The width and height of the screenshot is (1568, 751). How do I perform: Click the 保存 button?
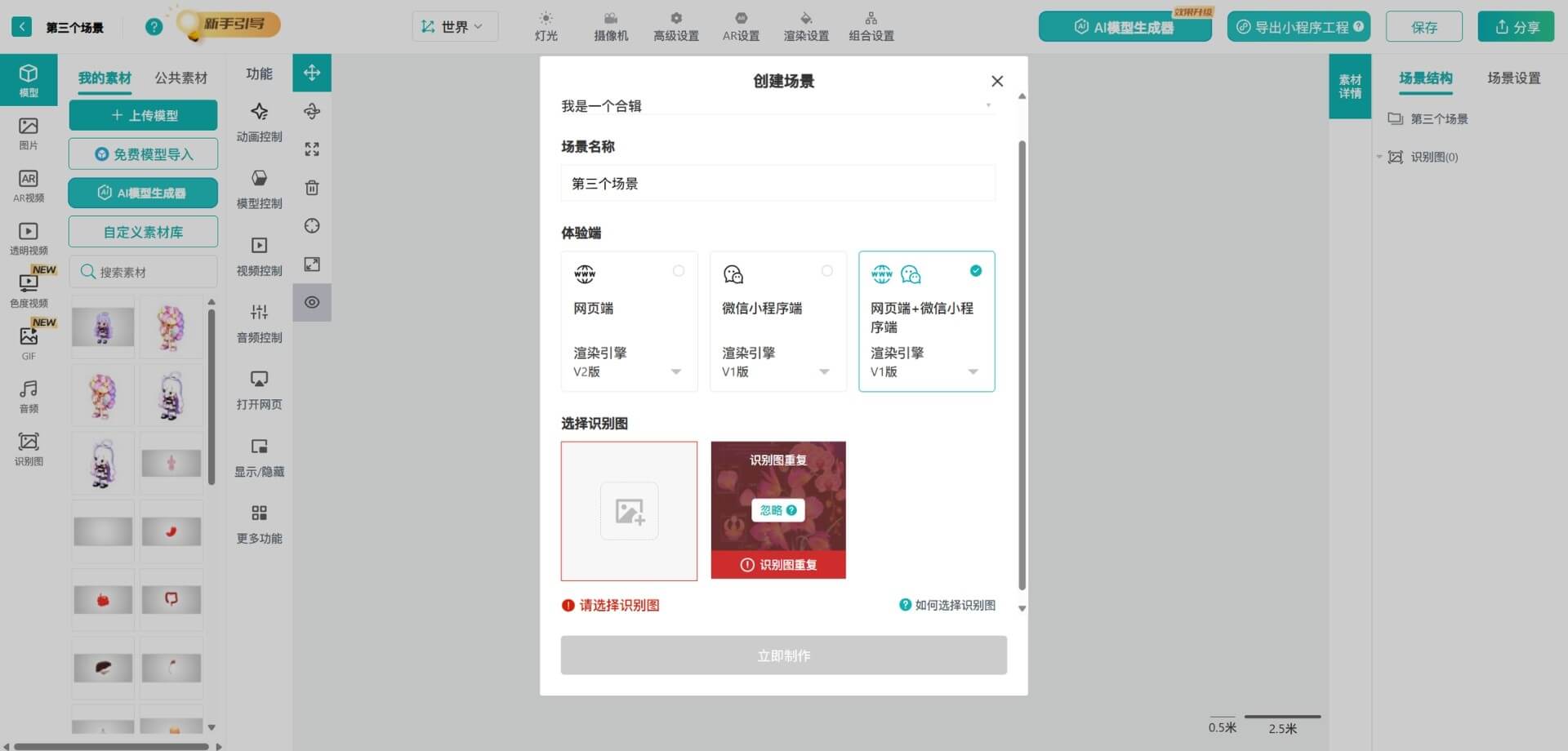(x=1424, y=27)
